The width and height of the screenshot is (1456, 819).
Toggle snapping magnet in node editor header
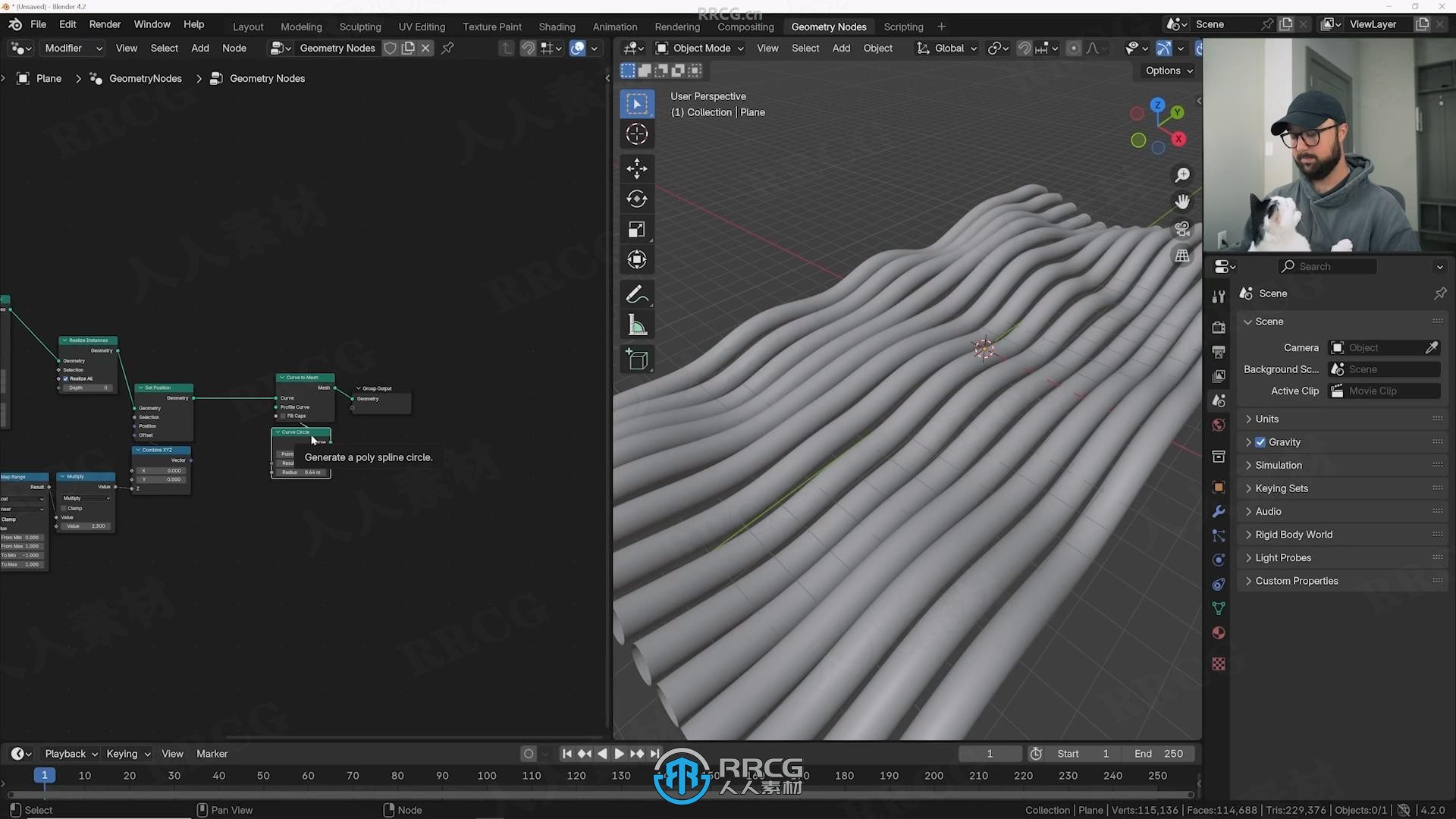[x=528, y=48]
